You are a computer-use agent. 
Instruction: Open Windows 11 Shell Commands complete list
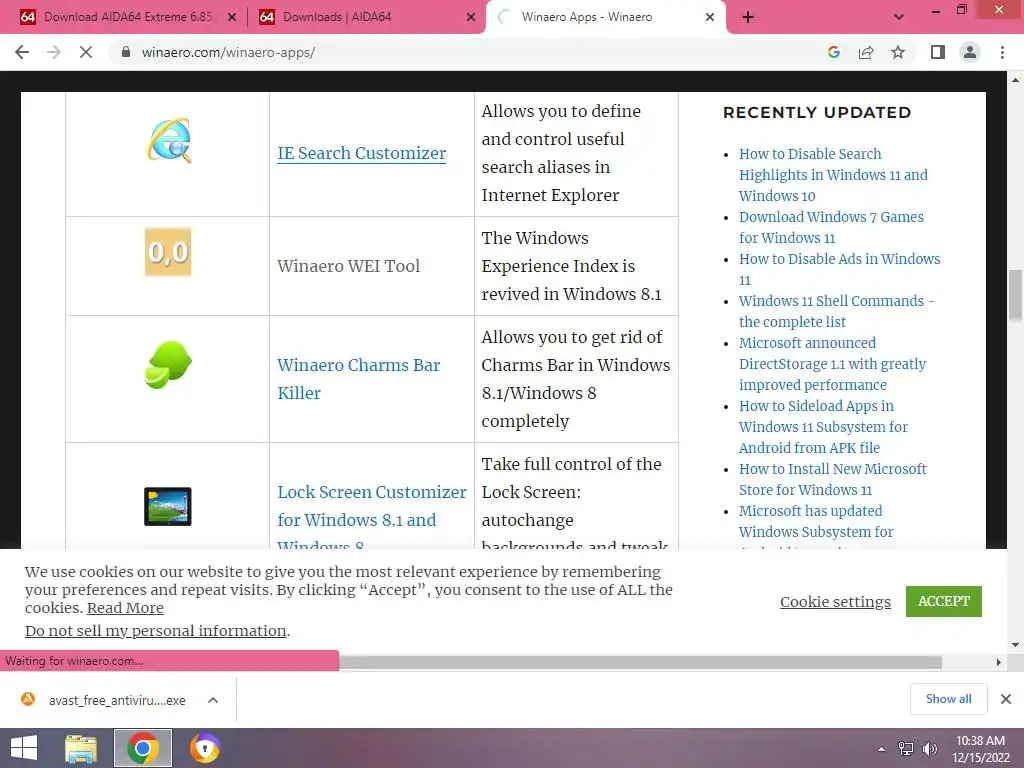tap(837, 311)
